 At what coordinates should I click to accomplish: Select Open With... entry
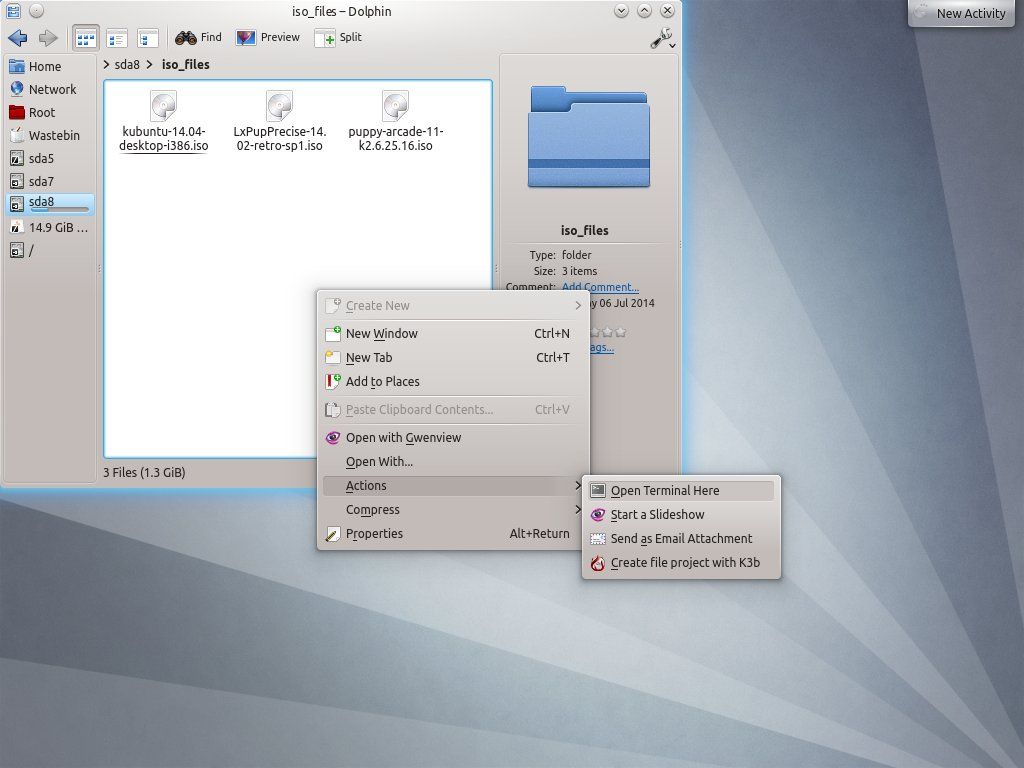pos(451,462)
